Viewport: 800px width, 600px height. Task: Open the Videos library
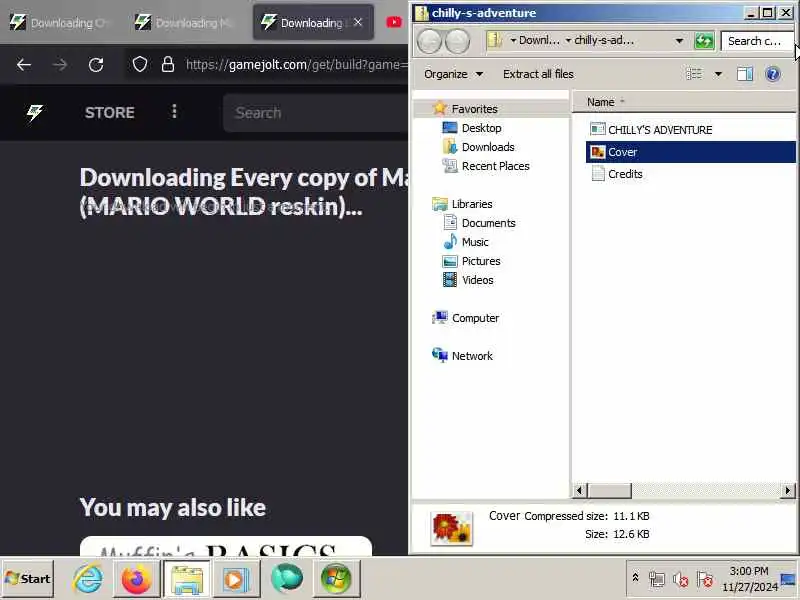pyautogui.click(x=468, y=280)
